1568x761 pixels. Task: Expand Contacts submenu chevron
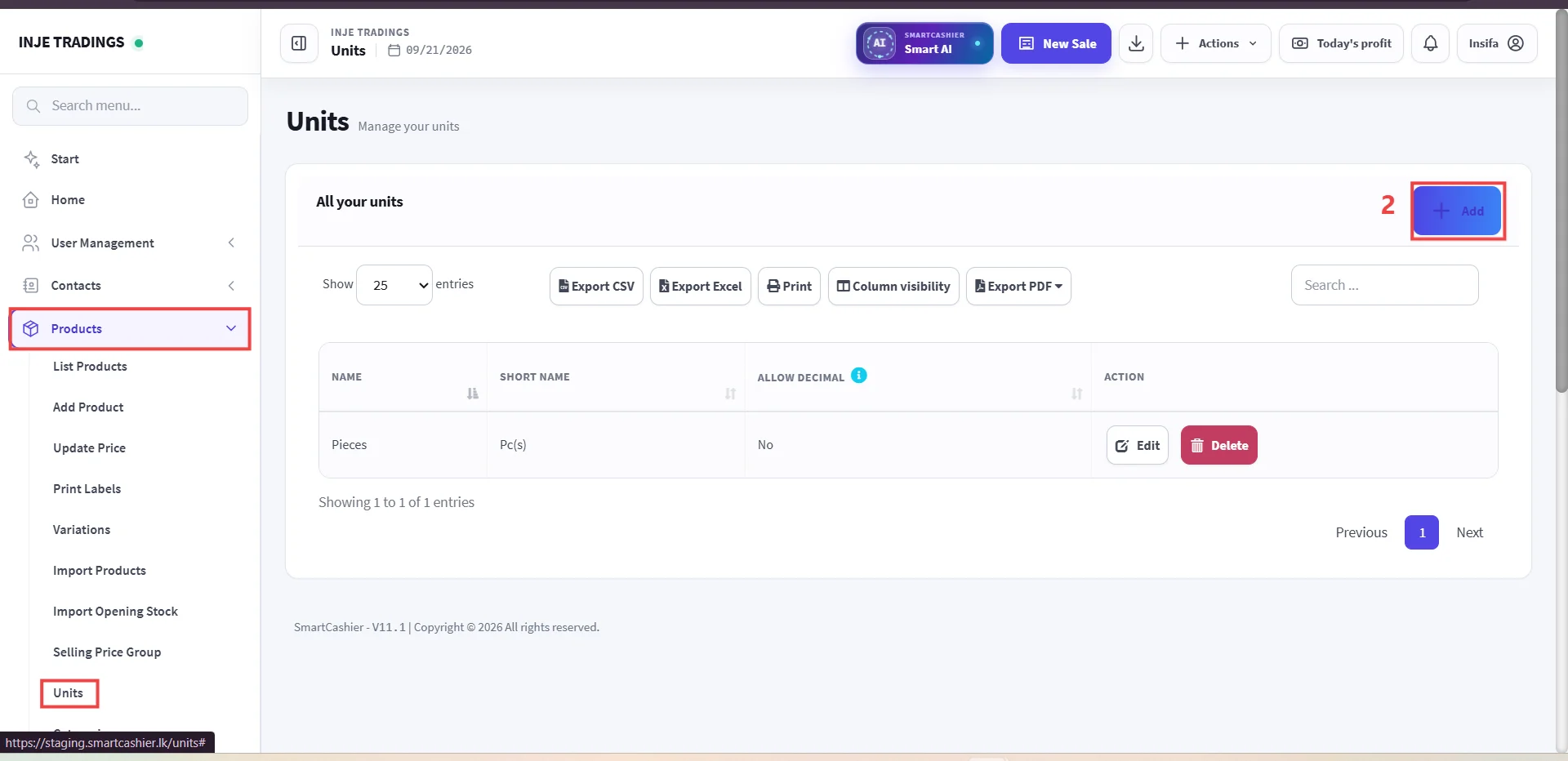[232, 285]
